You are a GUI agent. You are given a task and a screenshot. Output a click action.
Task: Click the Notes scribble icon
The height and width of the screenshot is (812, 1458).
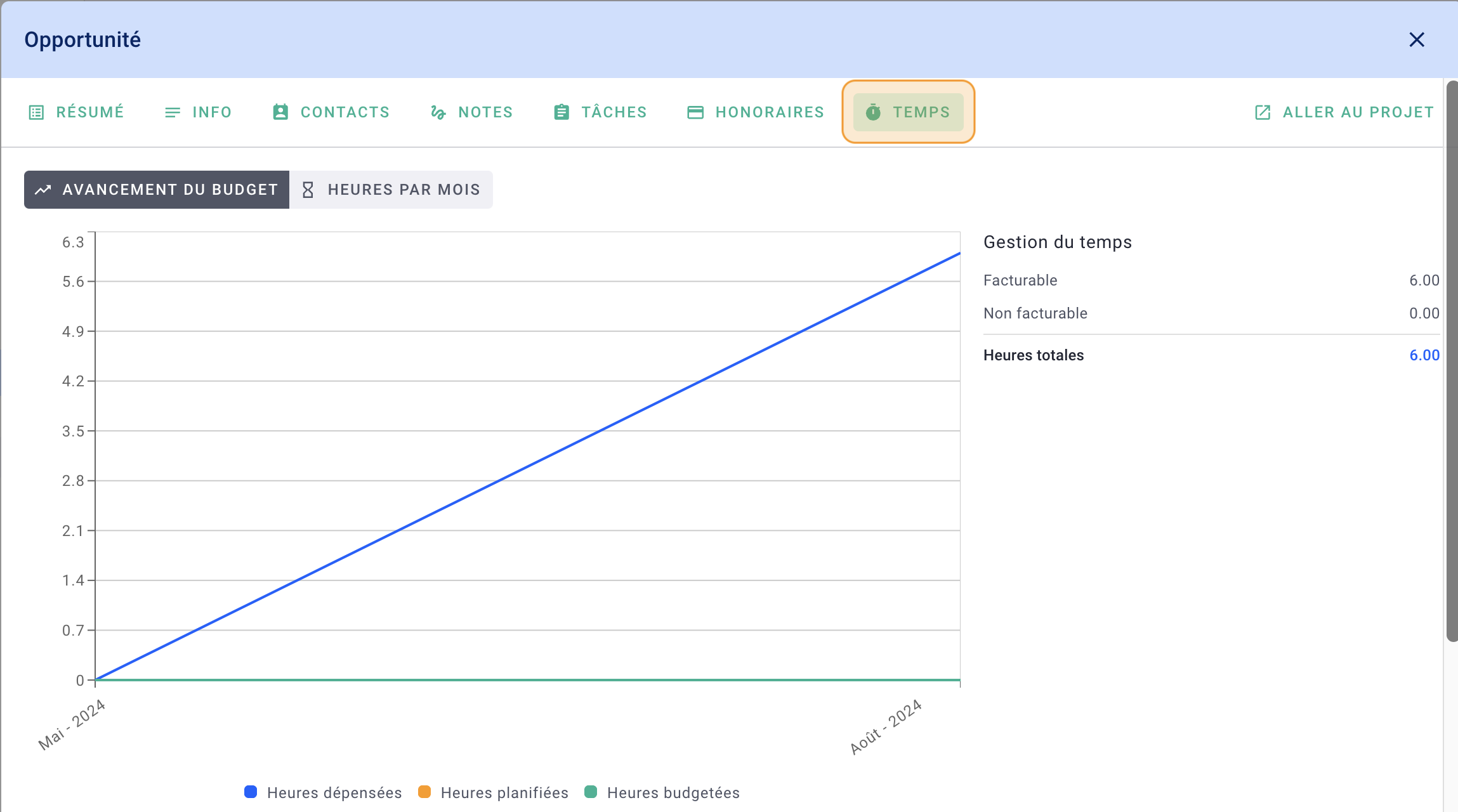coord(438,112)
